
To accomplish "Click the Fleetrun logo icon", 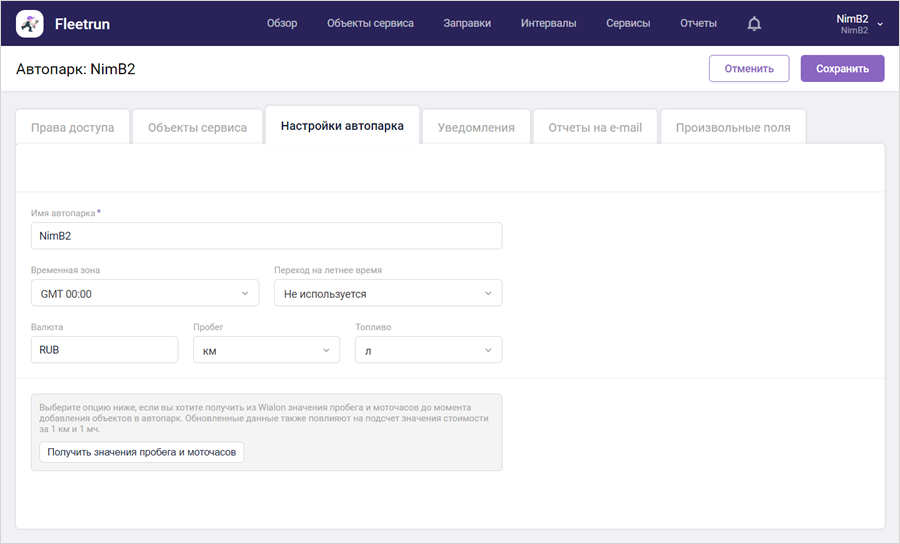I will pyautogui.click(x=30, y=23).
